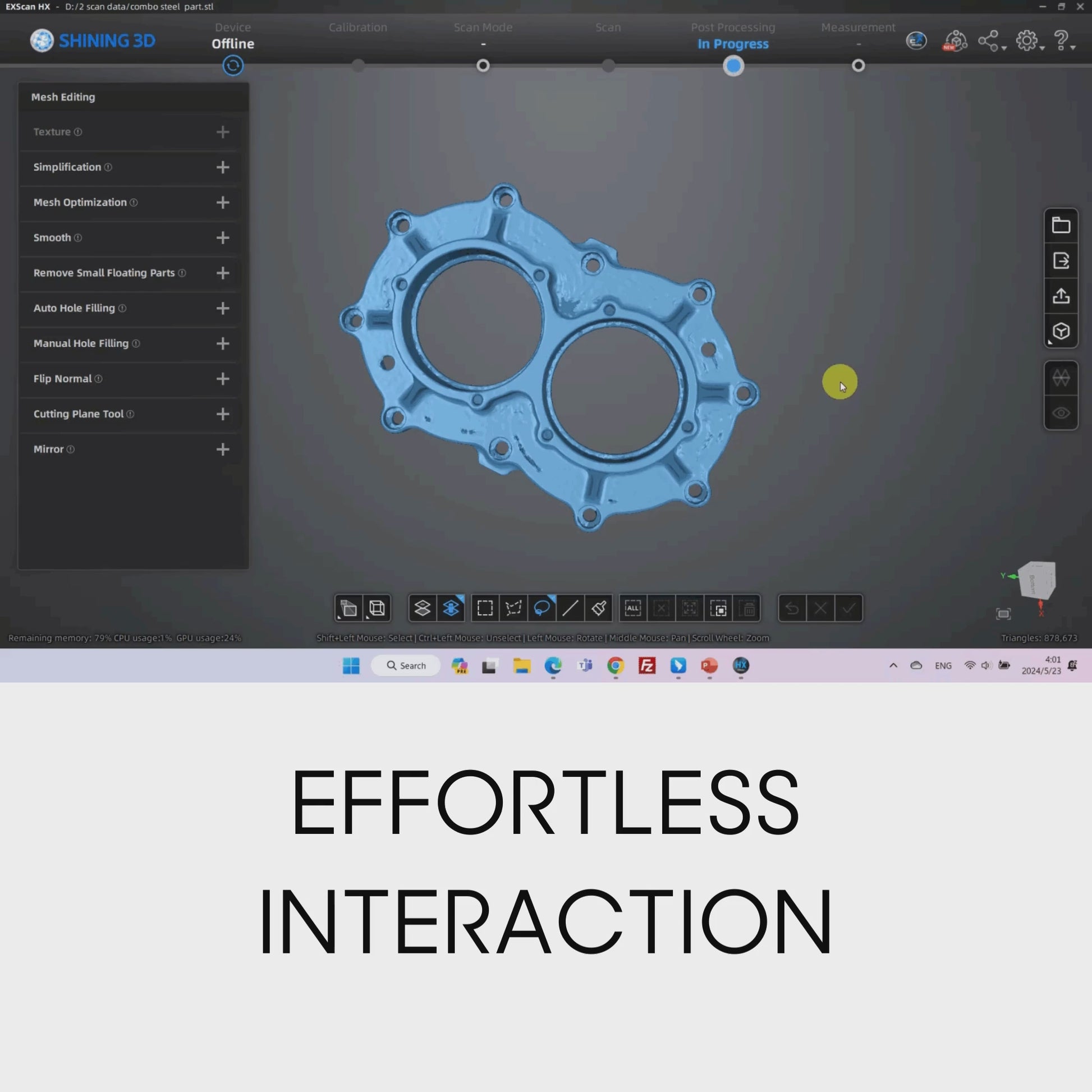Click the export/share upload icon

tap(1061, 296)
